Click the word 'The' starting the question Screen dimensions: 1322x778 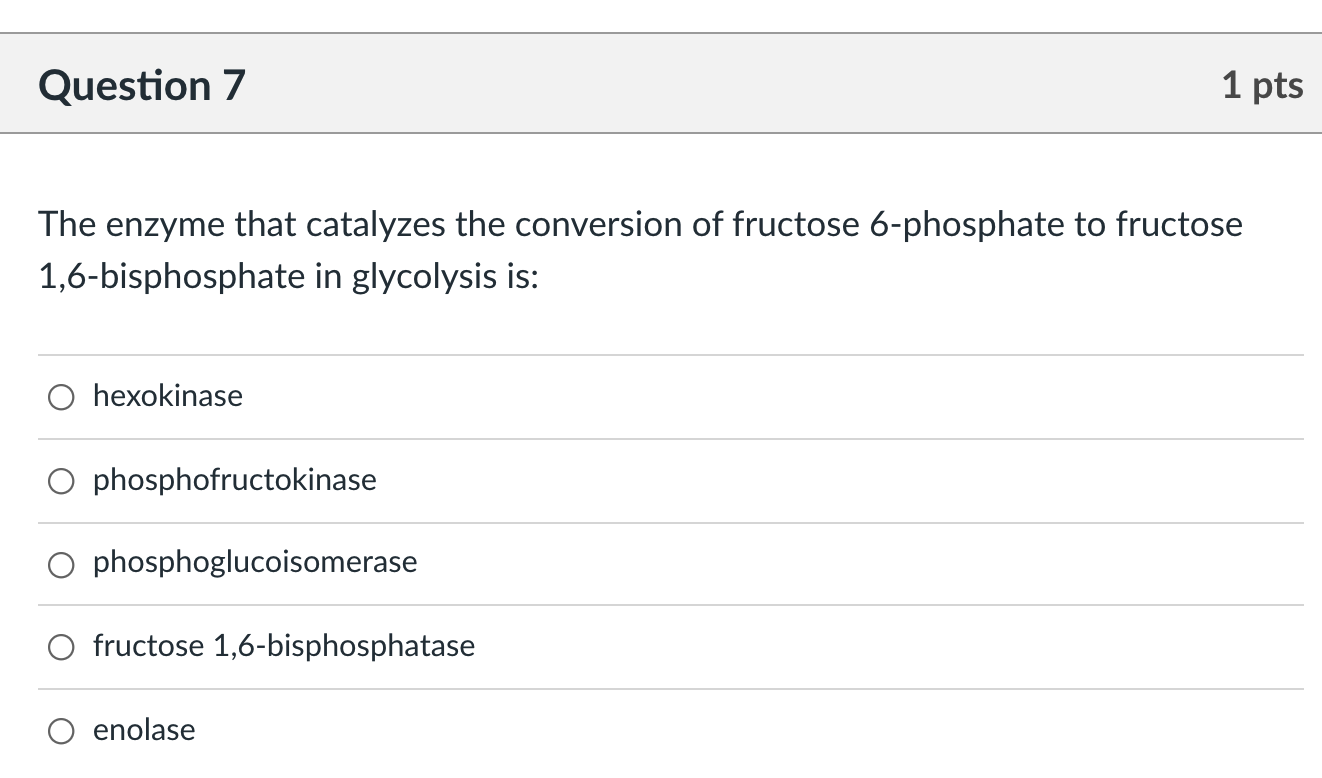pos(66,225)
